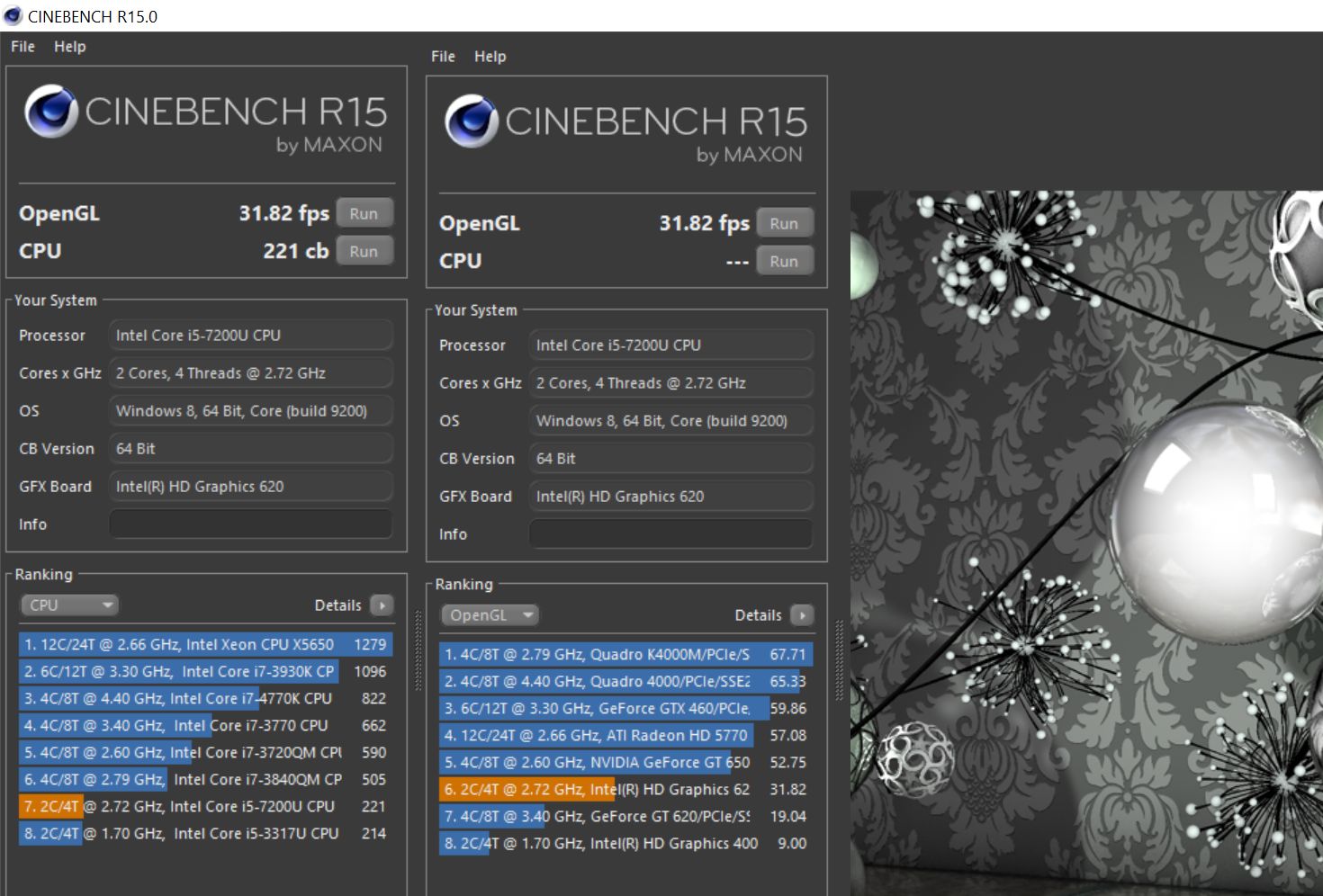Select Quadro K4000M OpenGL ranking entry
Viewport: 1323px width, 896px height.
pyautogui.click(x=625, y=654)
